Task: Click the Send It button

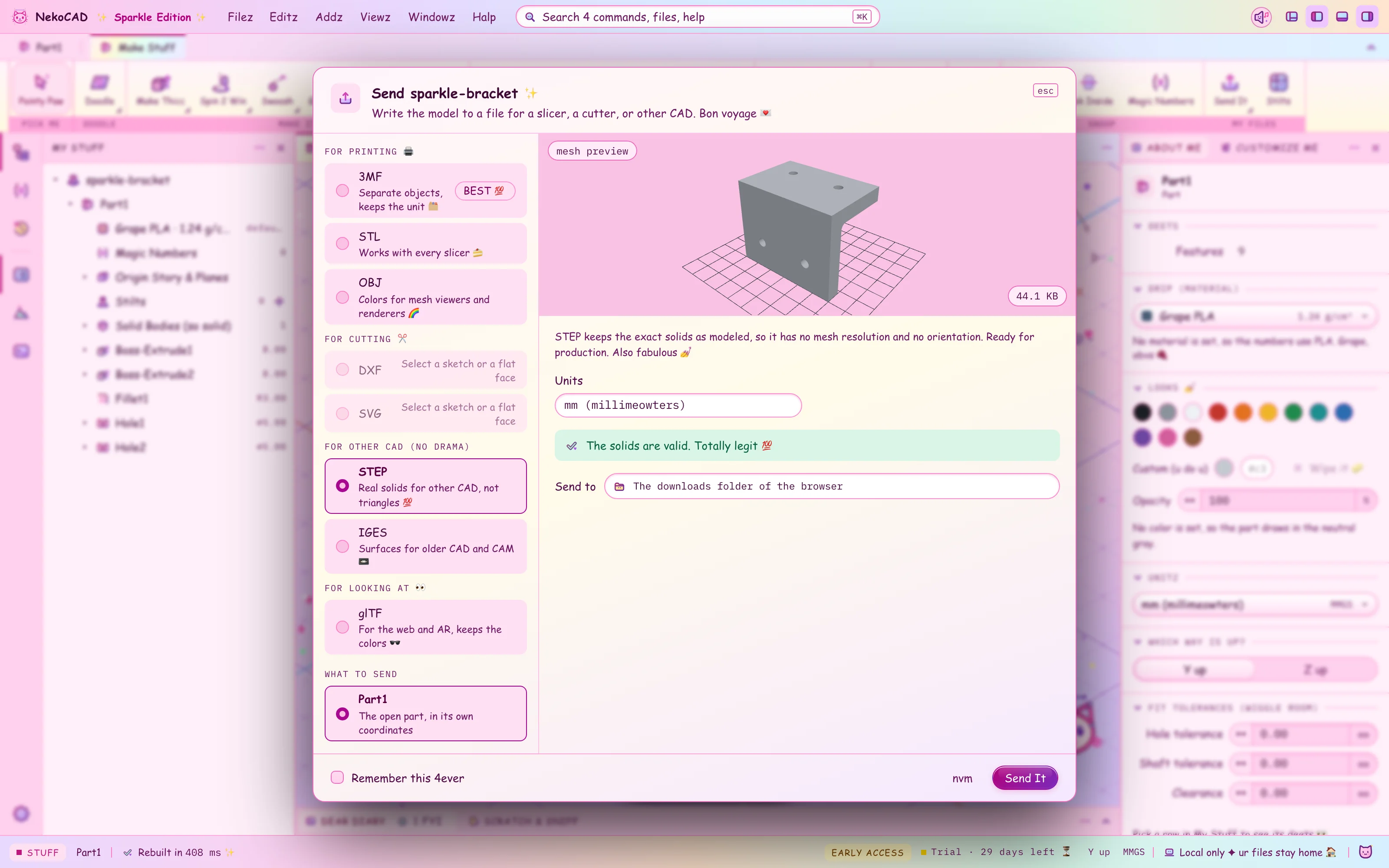Action: [x=1024, y=779]
